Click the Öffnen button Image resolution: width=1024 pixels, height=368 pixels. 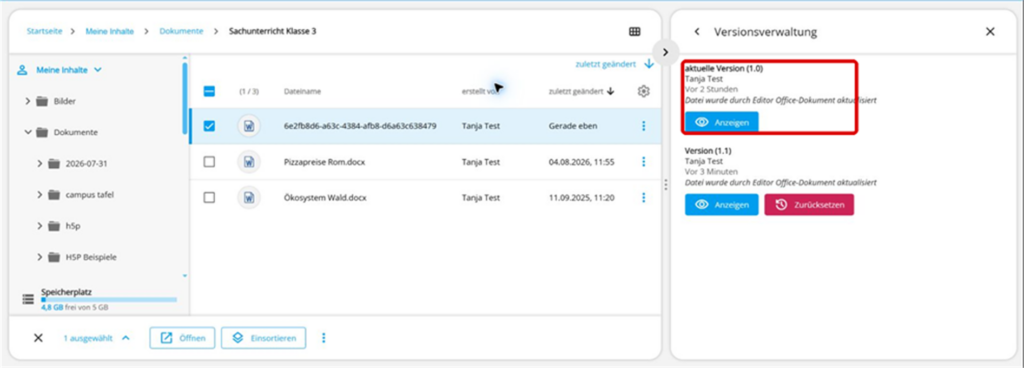pyautogui.click(x=182, y=338)
